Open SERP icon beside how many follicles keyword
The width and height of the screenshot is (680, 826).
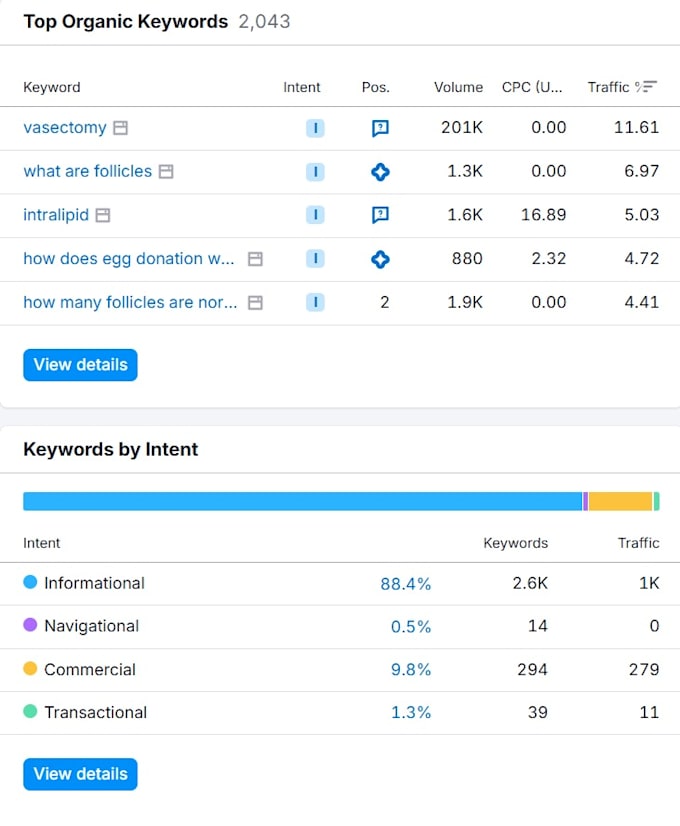click(x=255, y=303)
